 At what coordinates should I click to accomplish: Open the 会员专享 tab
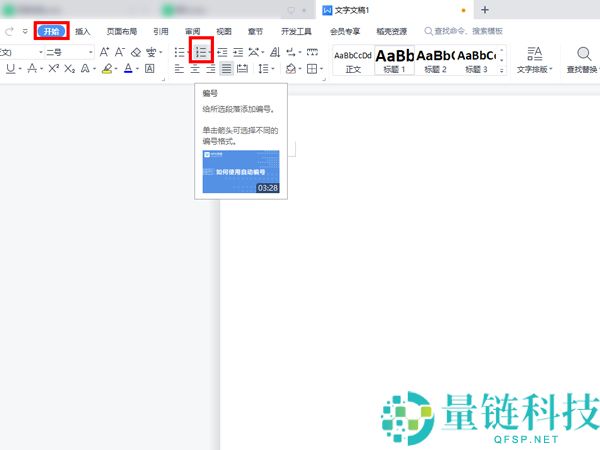(x=345, y=31)
